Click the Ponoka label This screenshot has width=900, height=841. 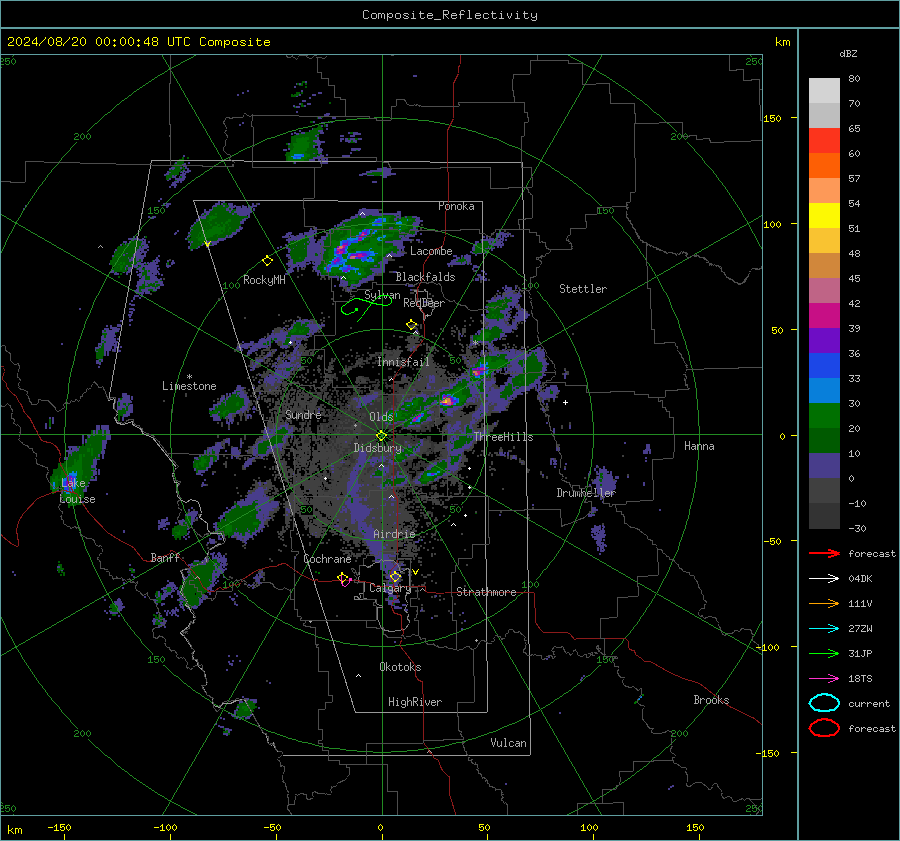(456, 206)
